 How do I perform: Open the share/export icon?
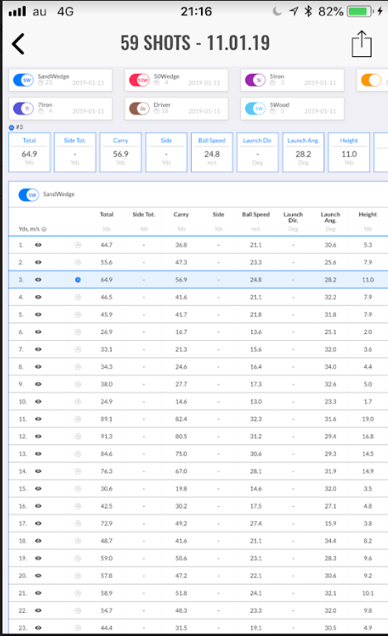pyautogui.click(x=361, y=44)
